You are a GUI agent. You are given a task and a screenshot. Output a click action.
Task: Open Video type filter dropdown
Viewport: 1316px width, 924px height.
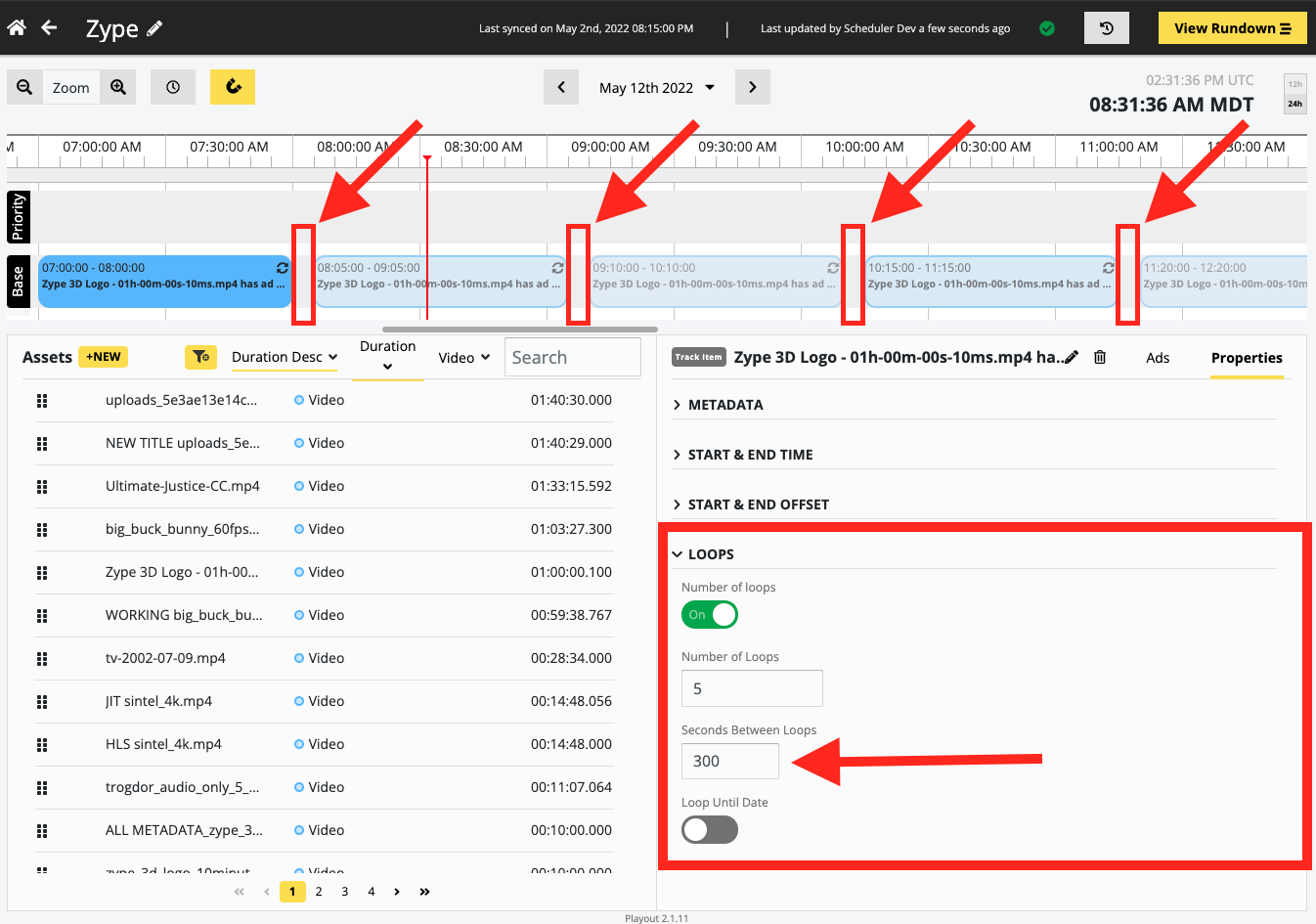pyautogui.click(x=464, y=357)
